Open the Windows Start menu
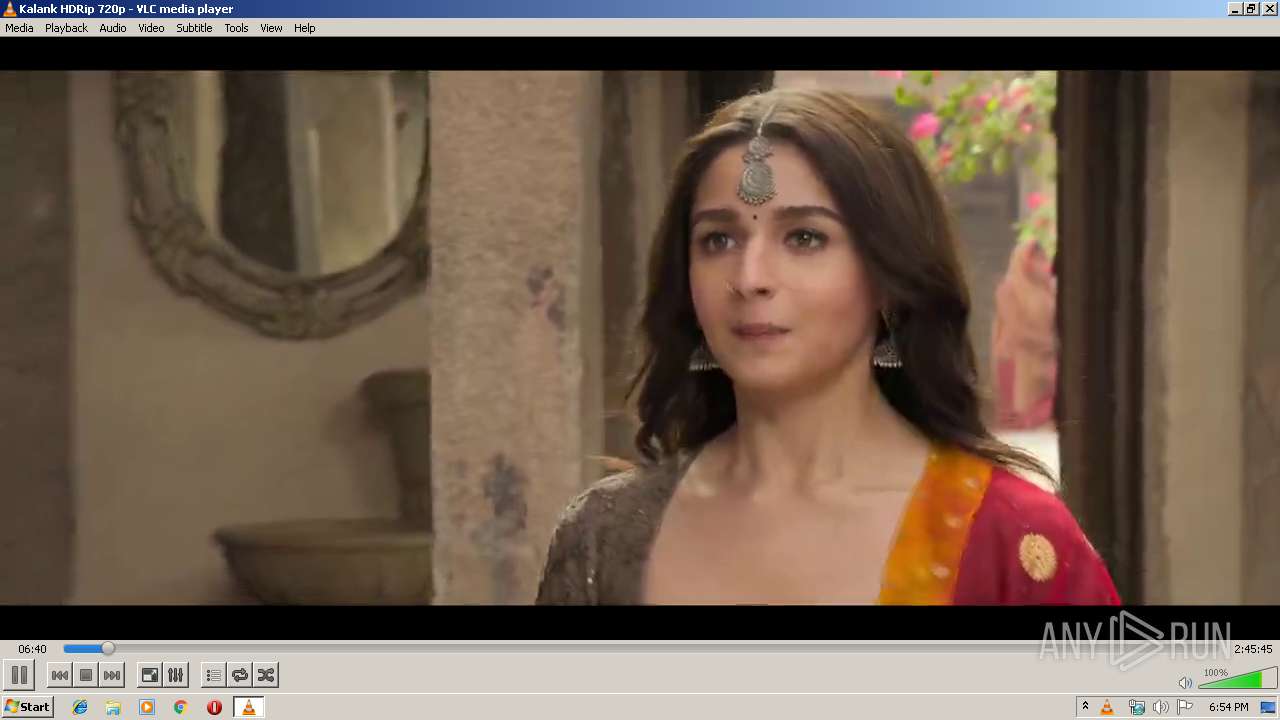Viewport: 1280px width, 720px height. point(27,707)
